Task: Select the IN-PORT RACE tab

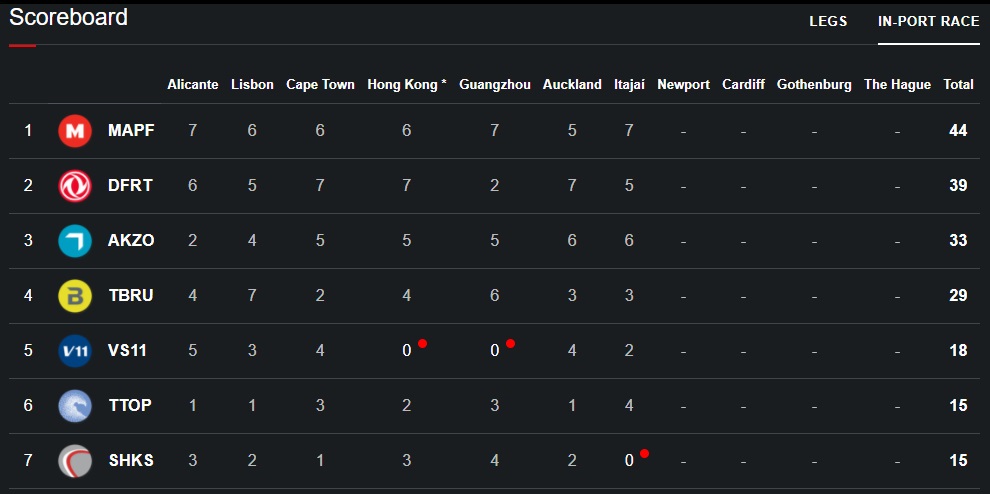Action: tap(928, 22)
